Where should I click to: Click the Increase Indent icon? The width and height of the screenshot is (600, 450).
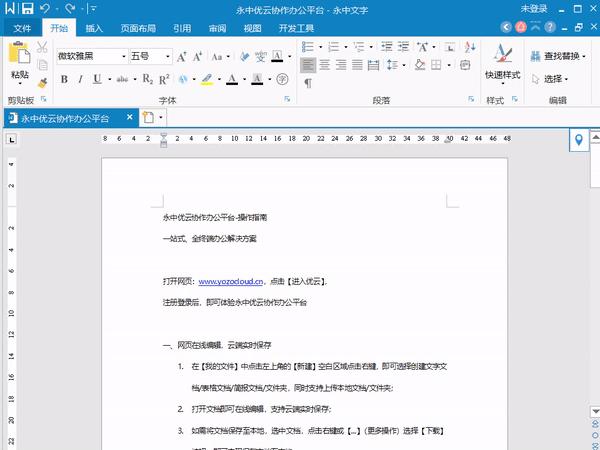403,47
